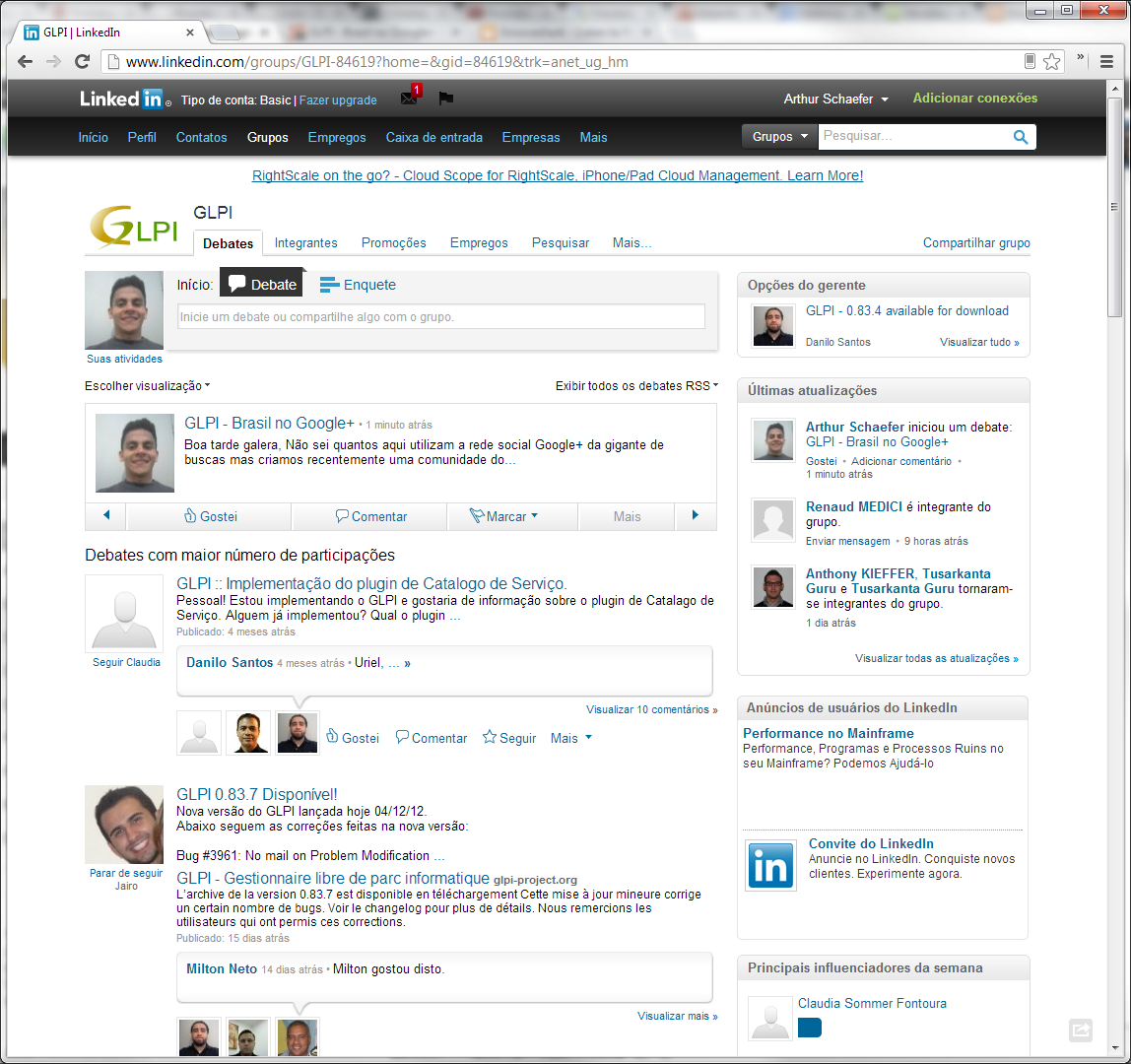
Task: Click the Enquete poll icon option
Action: click(358, 284)
